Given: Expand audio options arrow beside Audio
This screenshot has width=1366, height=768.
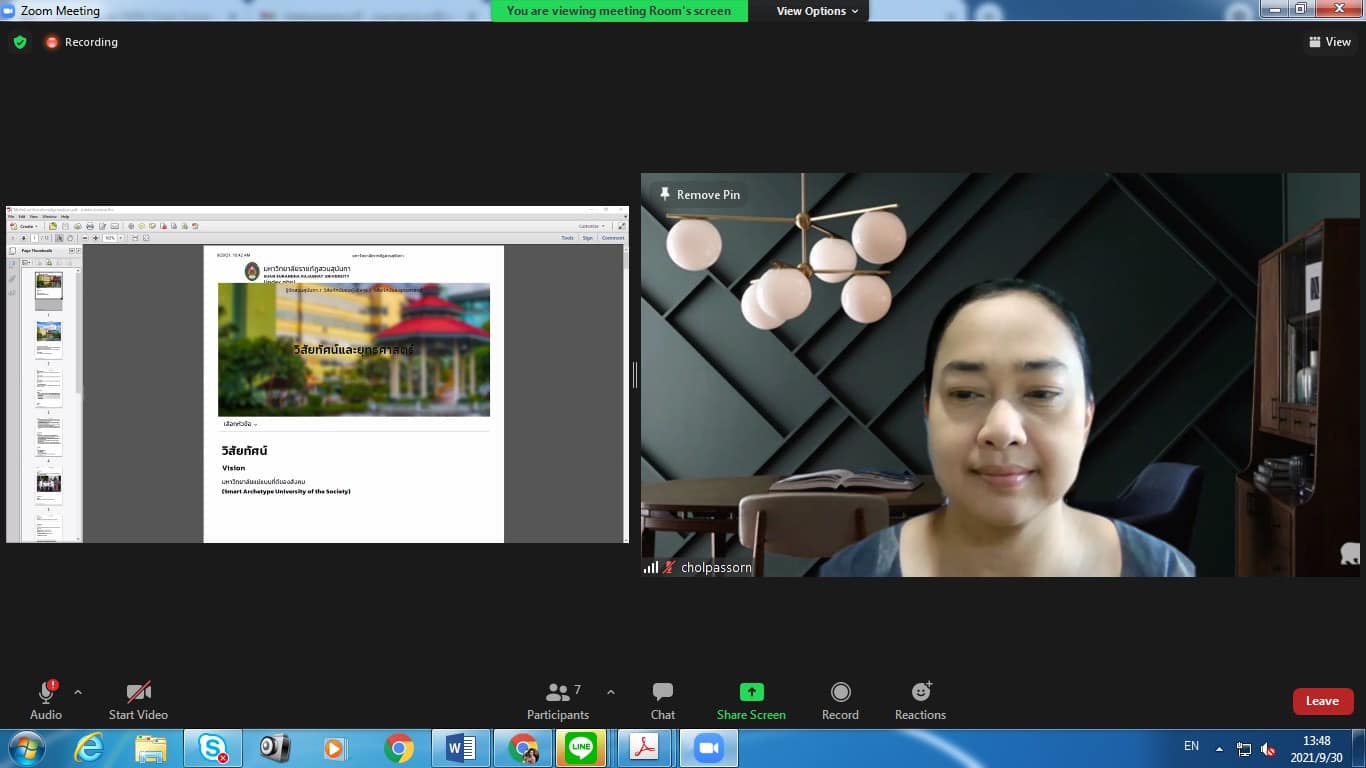Looking at the screenshot, I should 78,692.
